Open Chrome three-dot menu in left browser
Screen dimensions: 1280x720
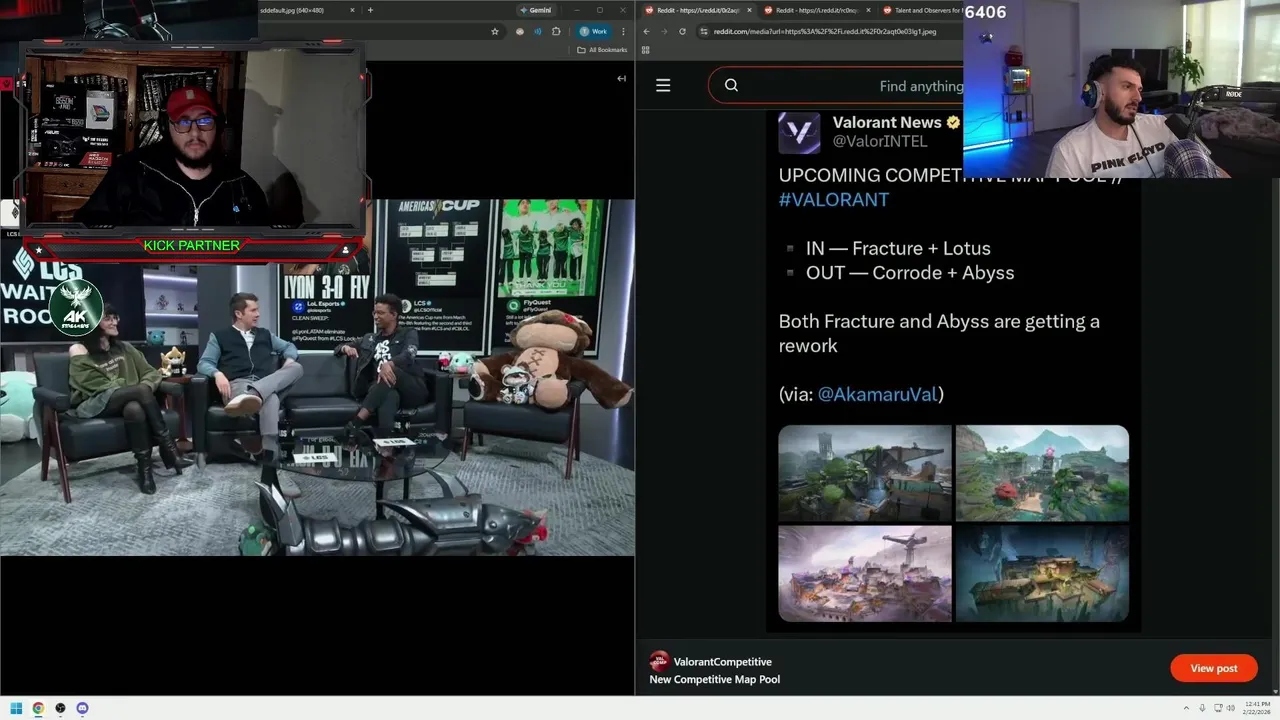pos(622,31)
